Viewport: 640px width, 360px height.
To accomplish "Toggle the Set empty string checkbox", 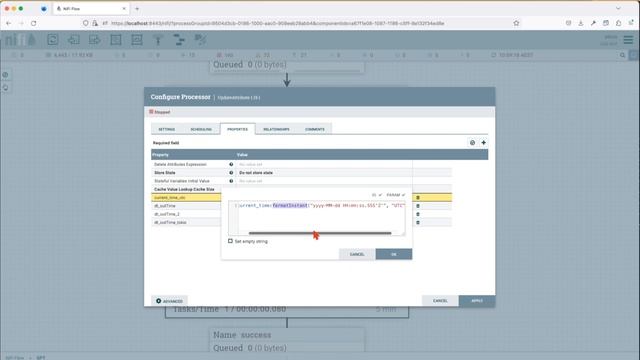I will point(230,241).
